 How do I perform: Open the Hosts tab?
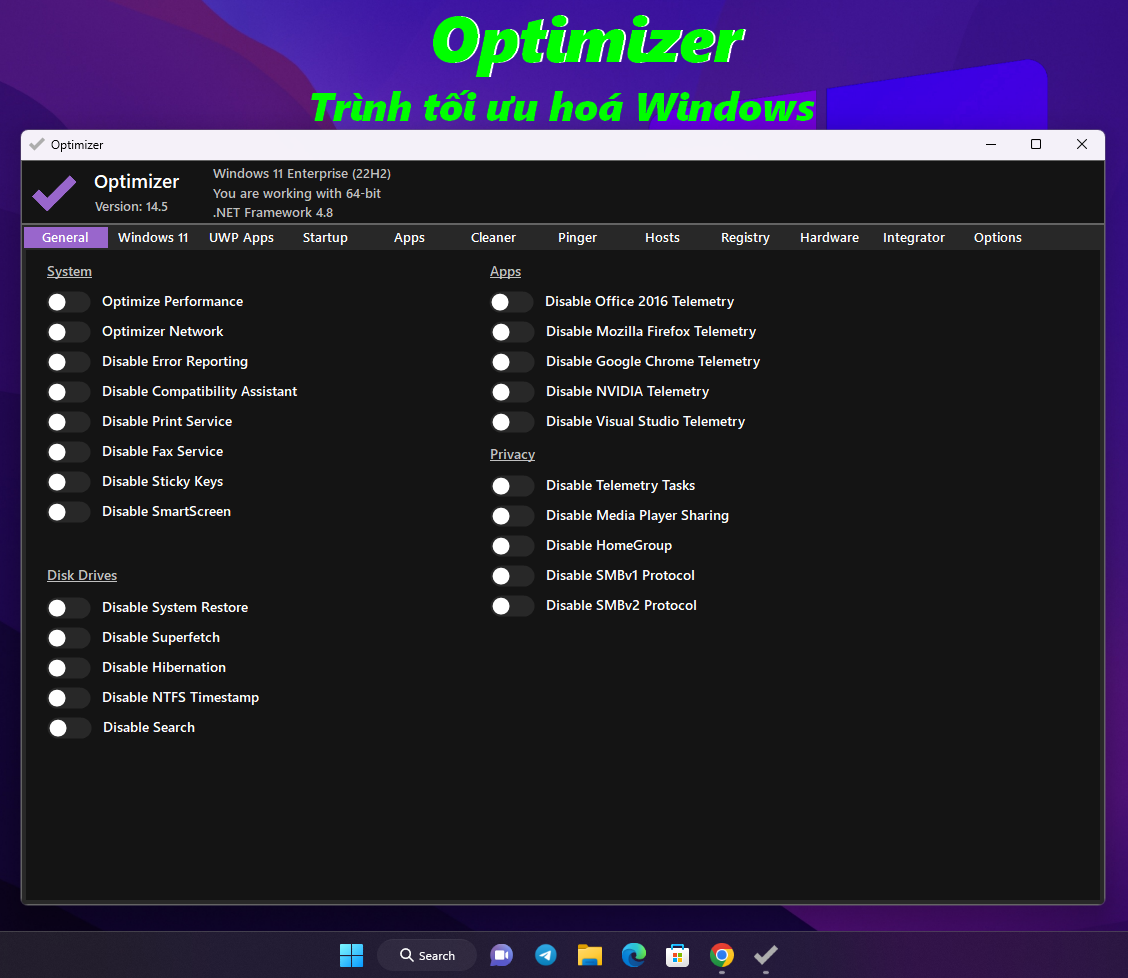pos(662,237)
